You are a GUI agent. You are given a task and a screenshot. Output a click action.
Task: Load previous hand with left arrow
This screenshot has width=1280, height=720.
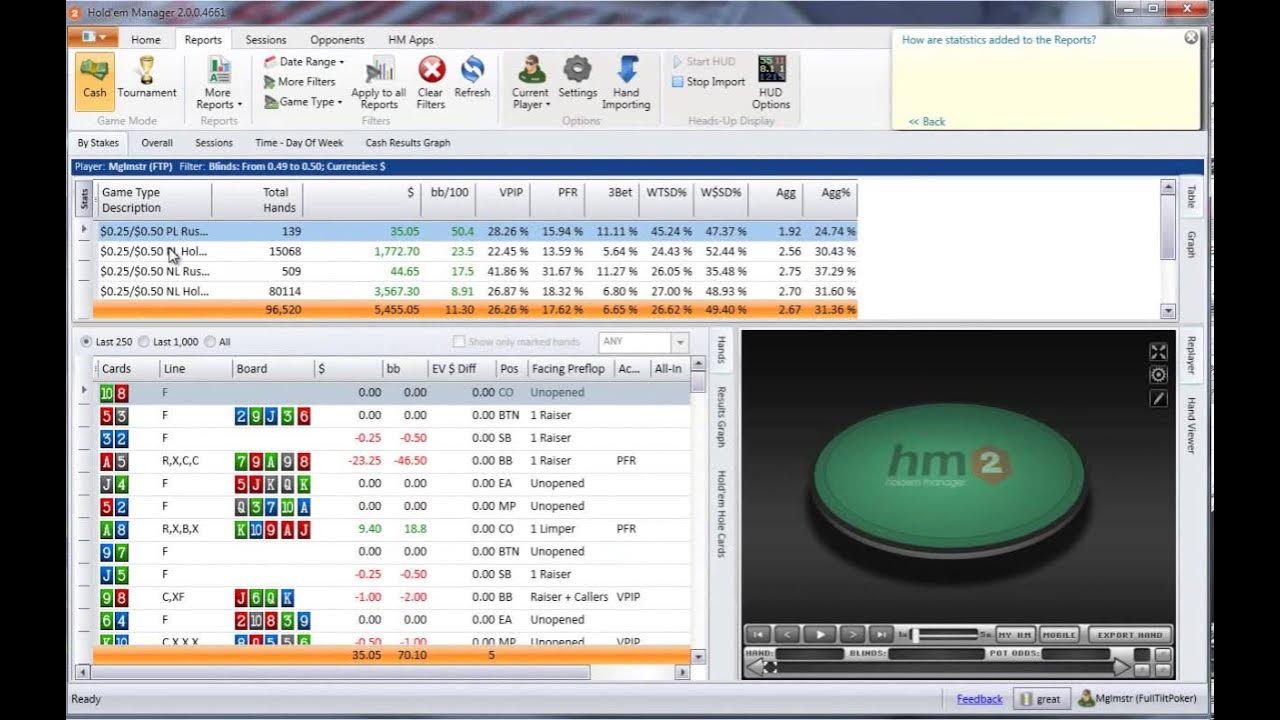pos(756,667)
